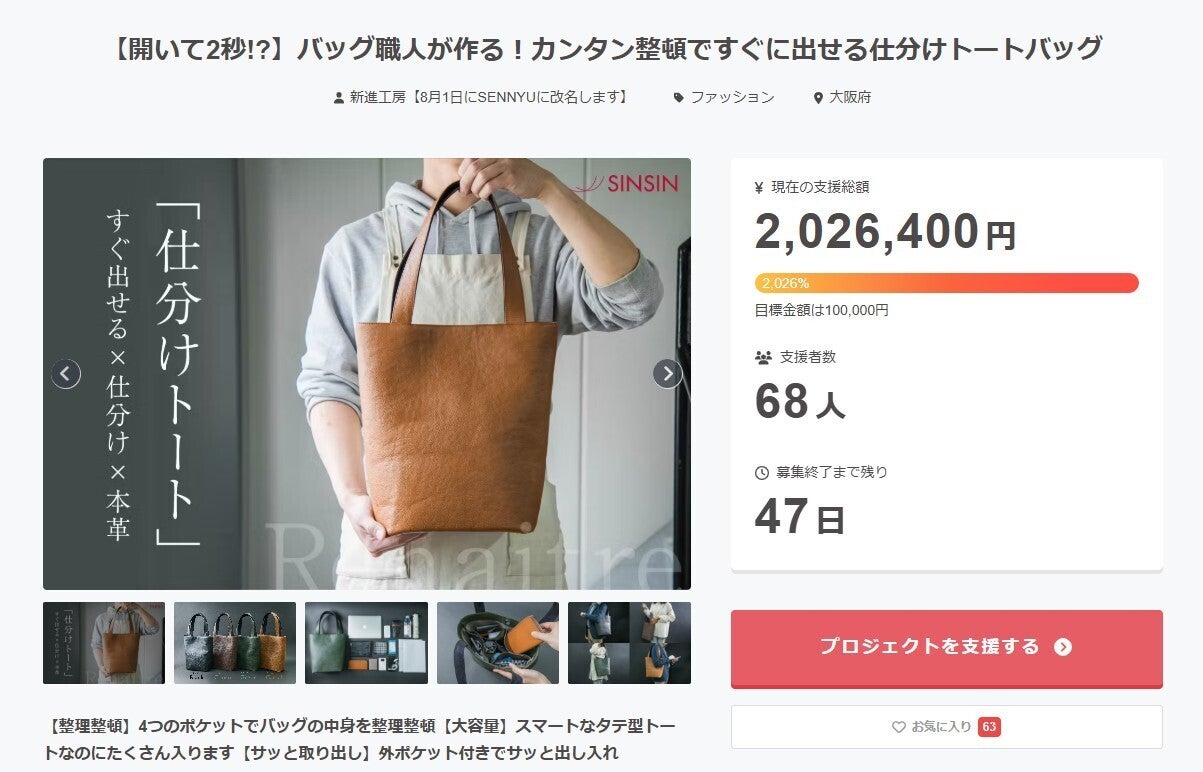
Task: Click the clock icon by 募集終了まで残り
Action: click(762, 472)
